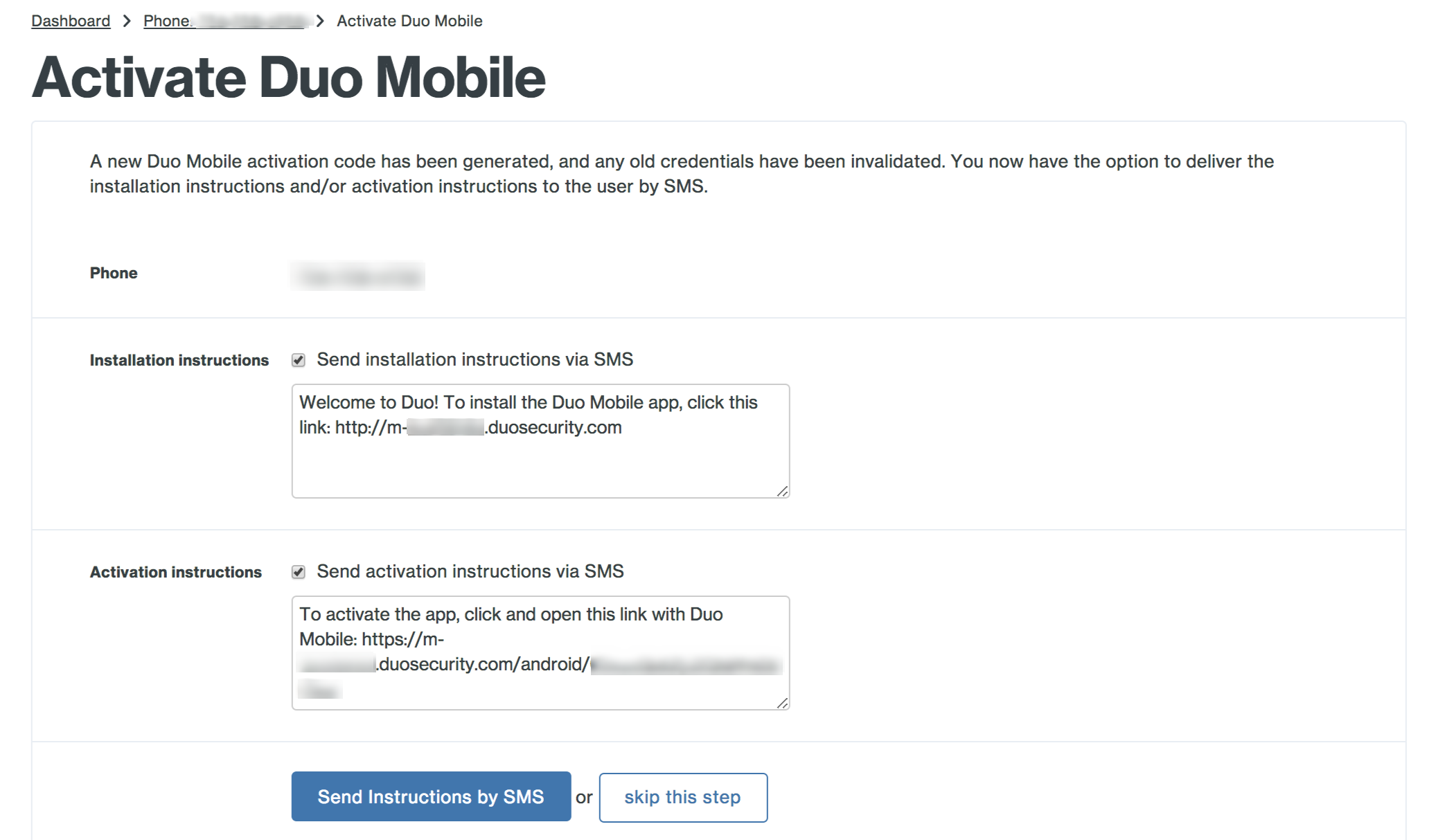Open the Dashboard from the breadcrumb

pos(69,20)
